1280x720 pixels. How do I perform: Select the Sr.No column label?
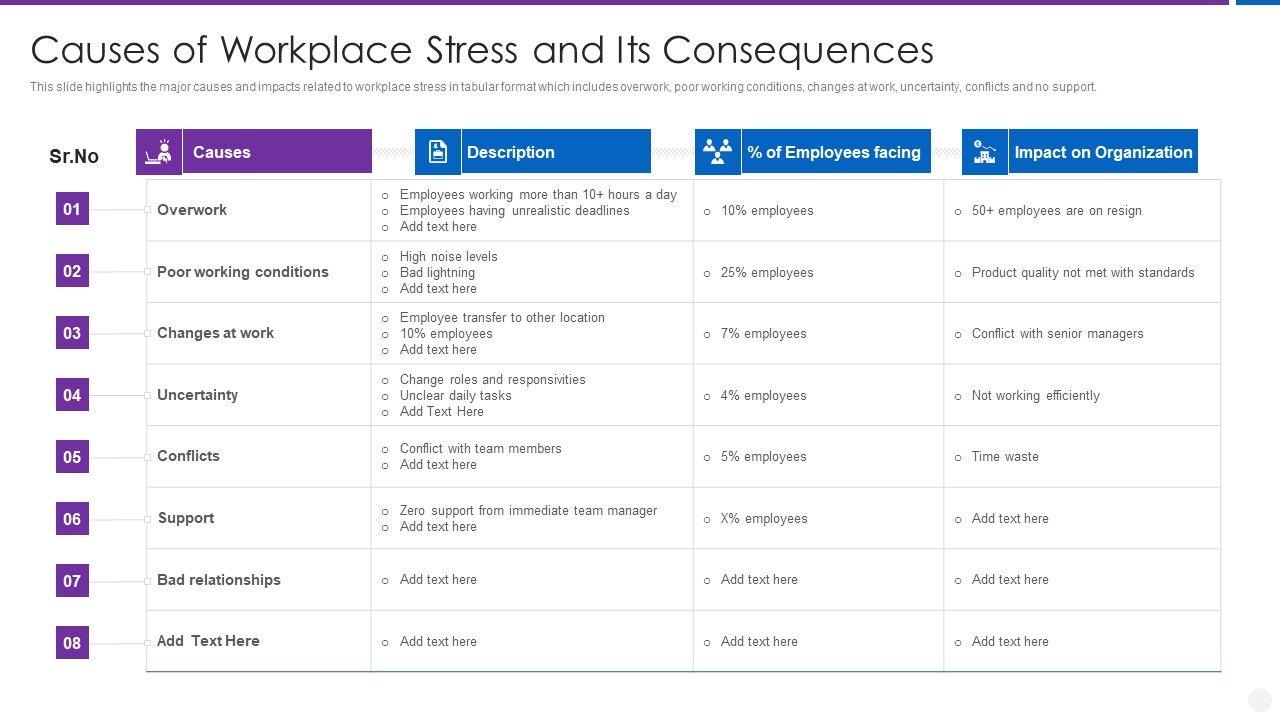coord(74,156)
